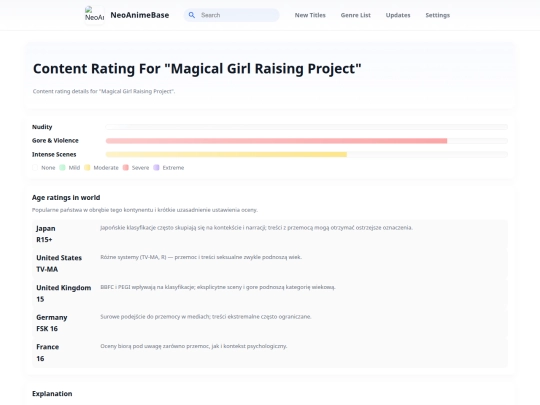The height and width of the screenshot is (405, 540).
Task: Click the search magnifier icon
Action: point(192,15)
